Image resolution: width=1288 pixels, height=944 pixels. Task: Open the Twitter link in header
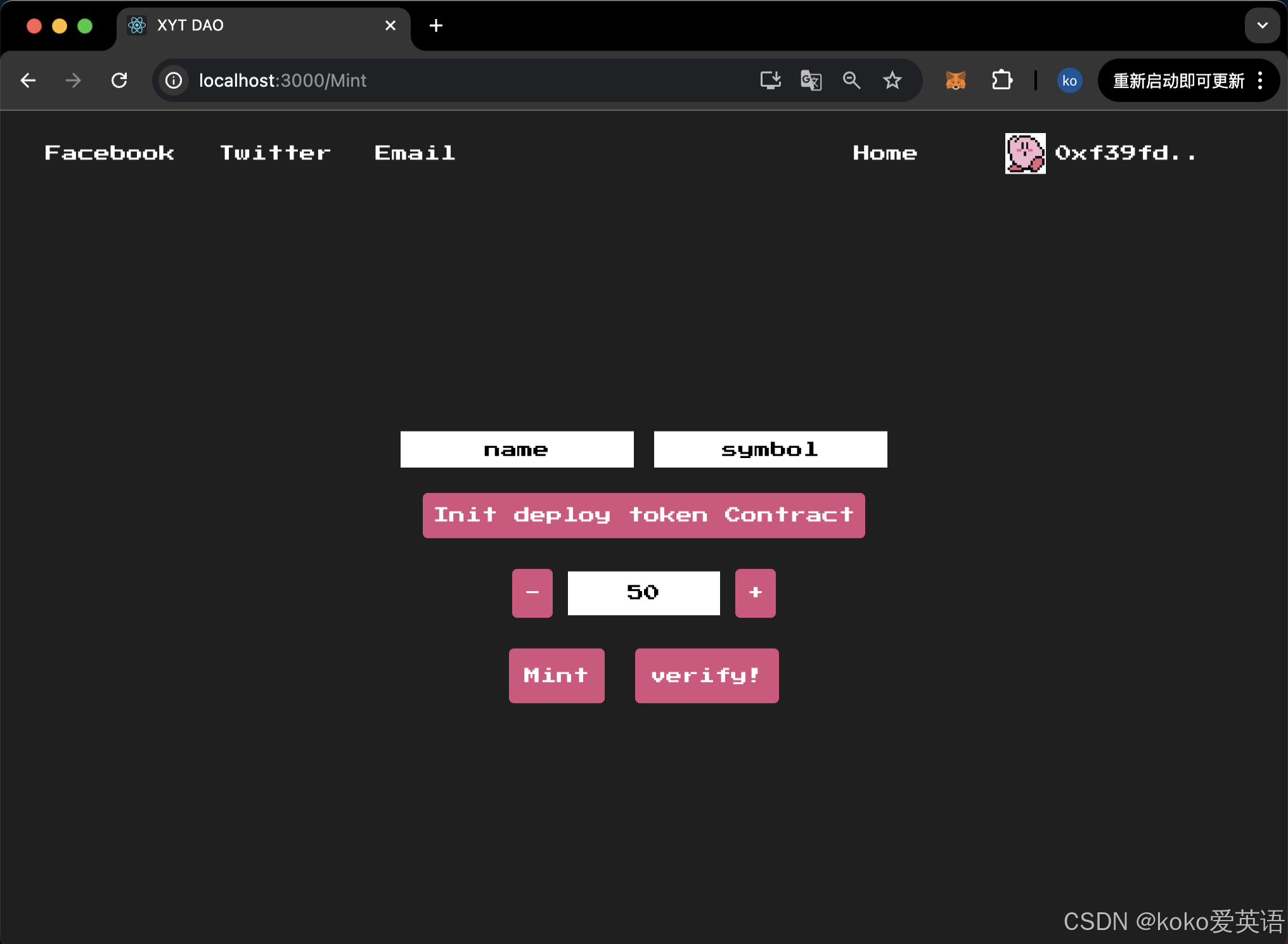tap(275, 153)
